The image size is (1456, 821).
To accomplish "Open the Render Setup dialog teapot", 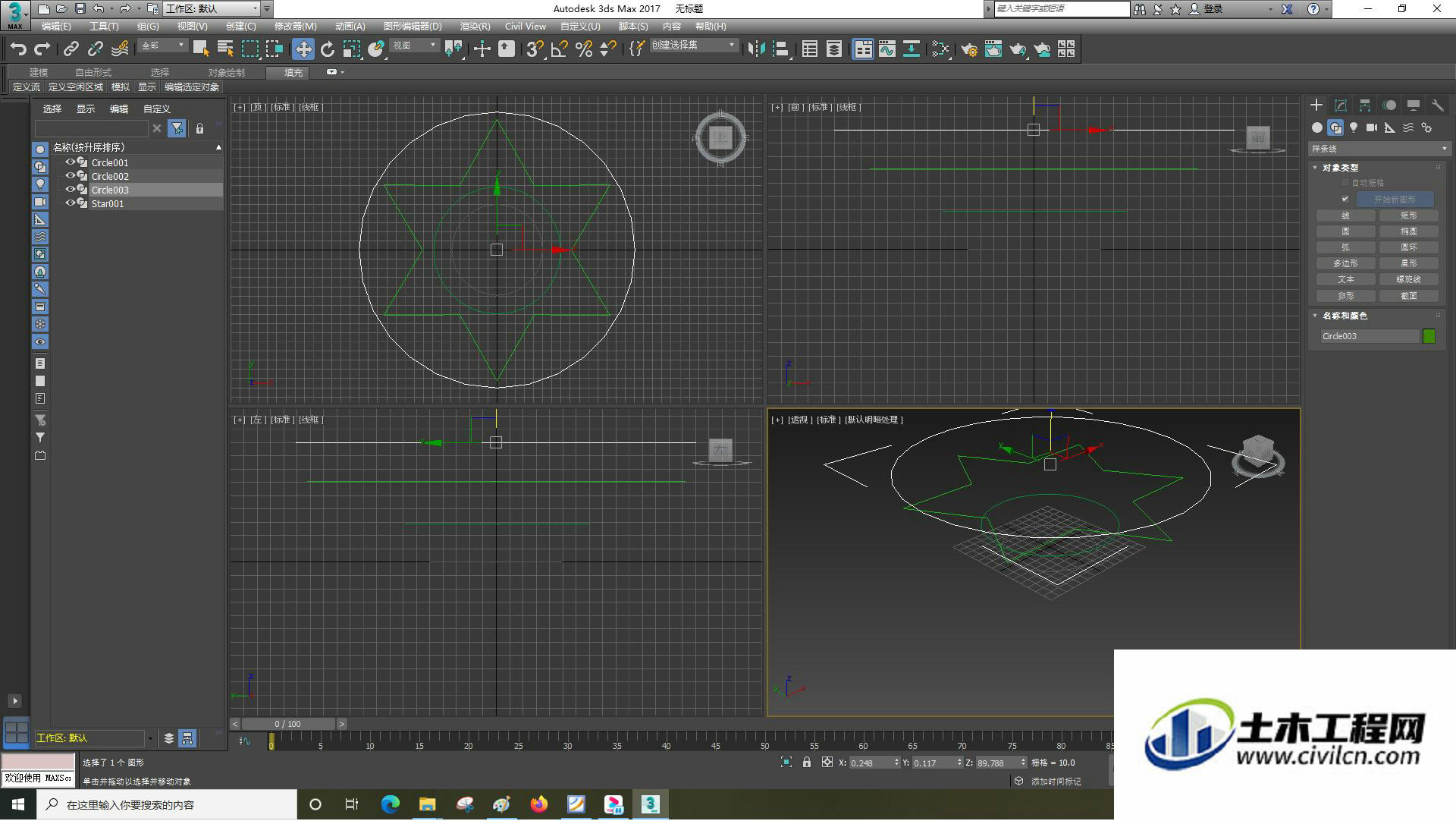I will click(969, 49).
